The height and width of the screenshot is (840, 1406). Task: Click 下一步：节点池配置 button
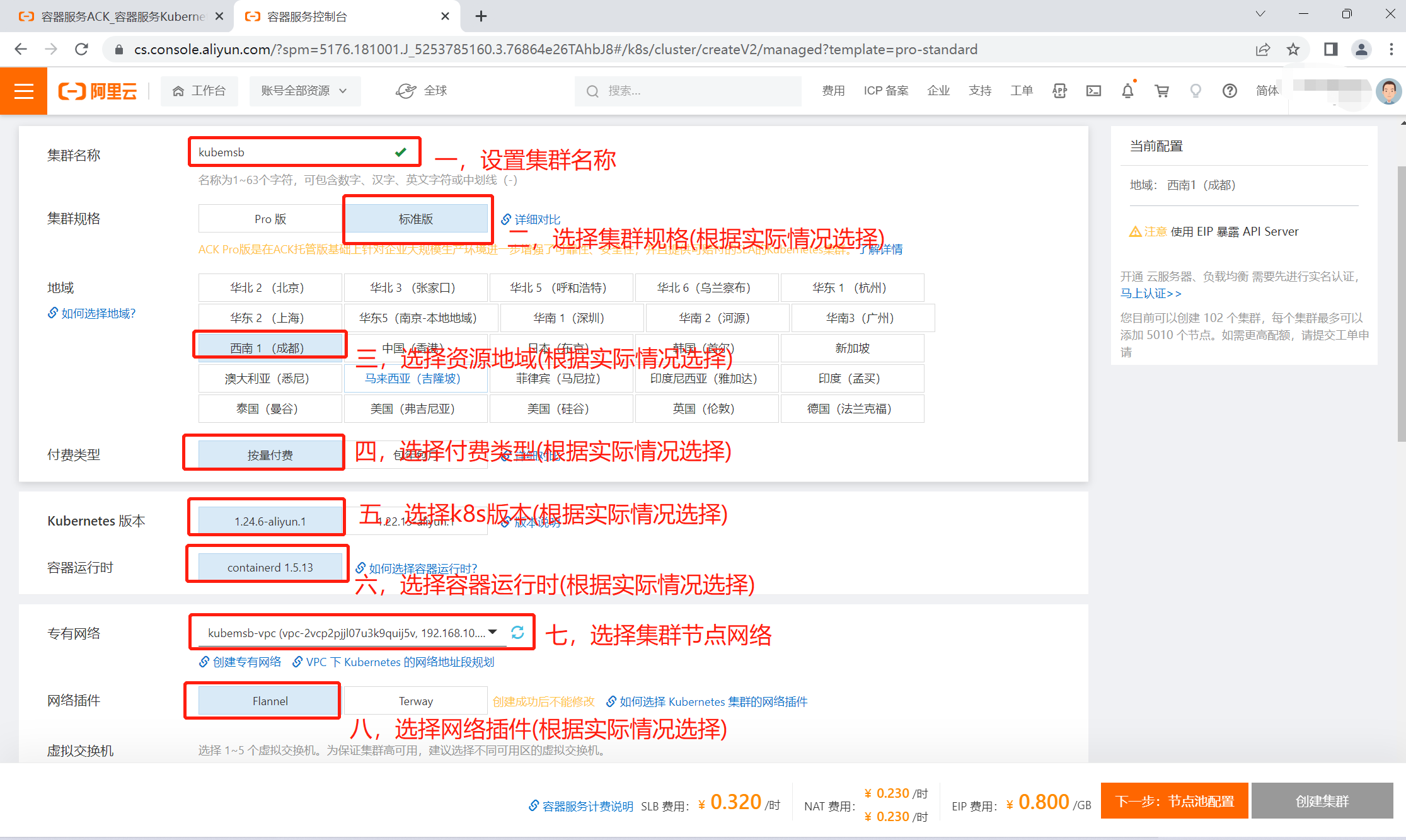pos(1175,802)
